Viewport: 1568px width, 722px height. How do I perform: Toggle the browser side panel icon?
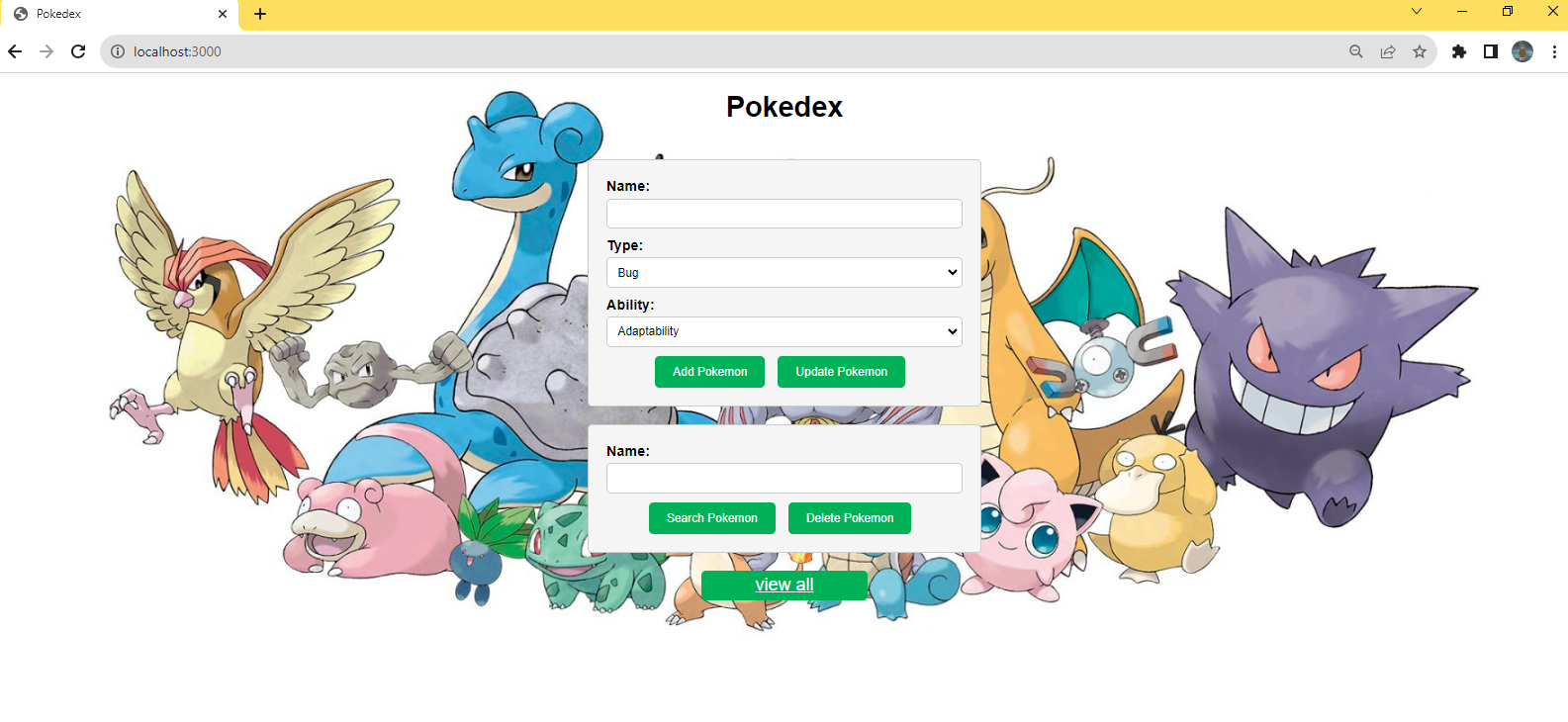point(1491,51)
